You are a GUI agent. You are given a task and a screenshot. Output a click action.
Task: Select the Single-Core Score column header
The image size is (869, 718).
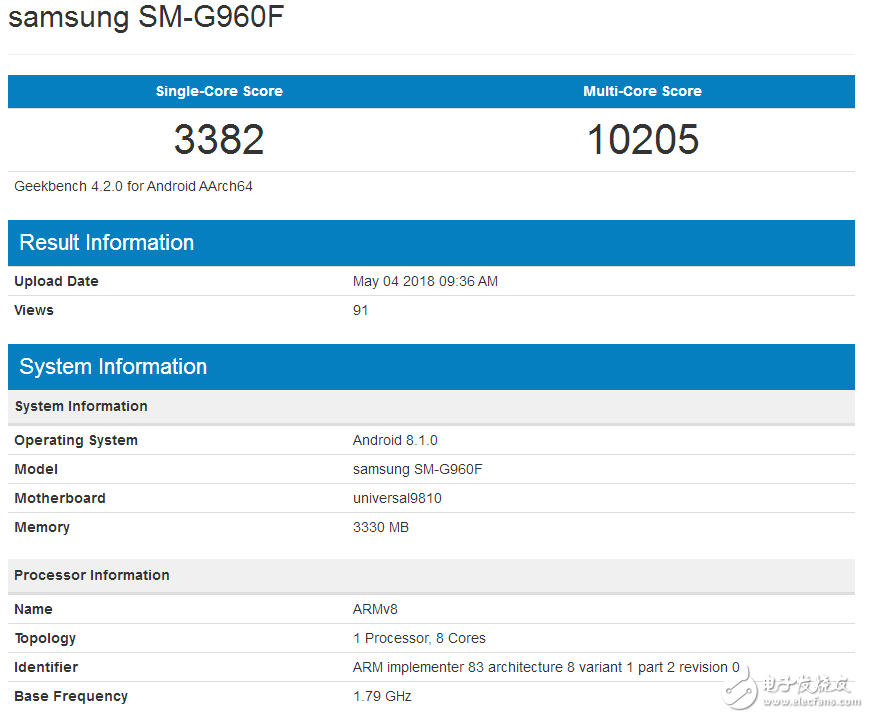pyautogui.click(x=219, y=91)
